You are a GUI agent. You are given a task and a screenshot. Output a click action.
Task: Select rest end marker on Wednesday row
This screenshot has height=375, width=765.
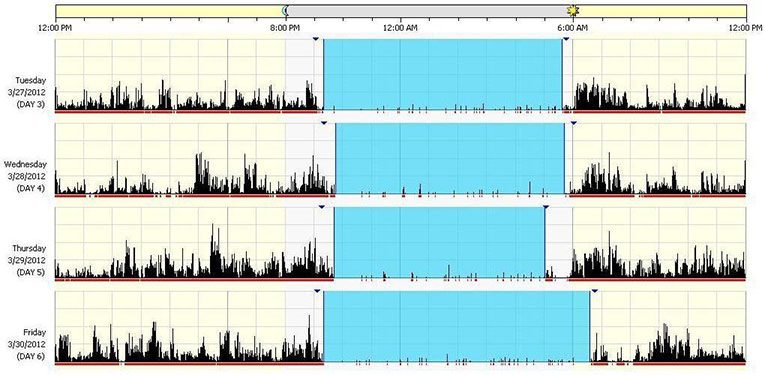573,123
